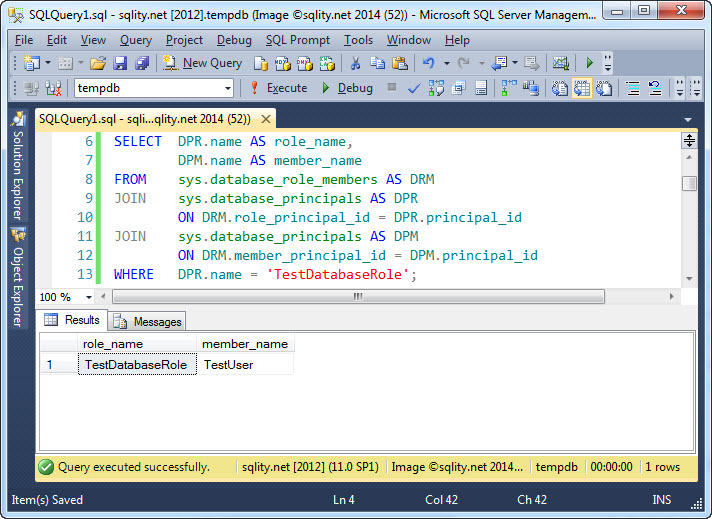Switch to Results to File mode

604,88
